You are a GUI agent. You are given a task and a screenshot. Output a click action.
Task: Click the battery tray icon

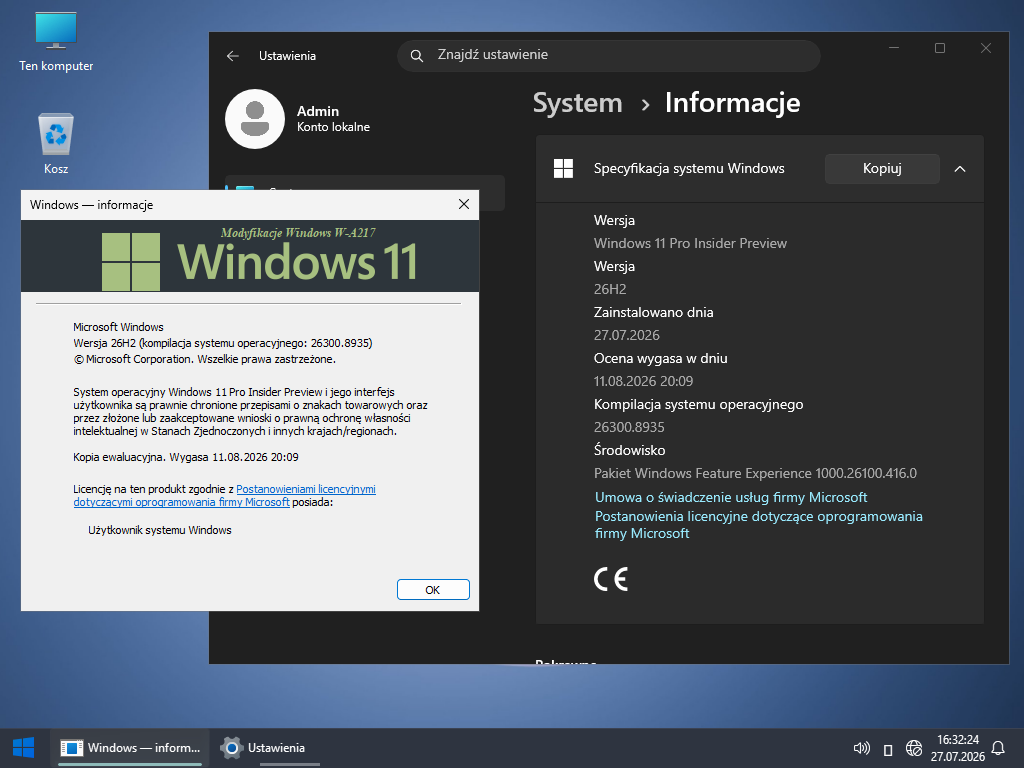point(888,749)
